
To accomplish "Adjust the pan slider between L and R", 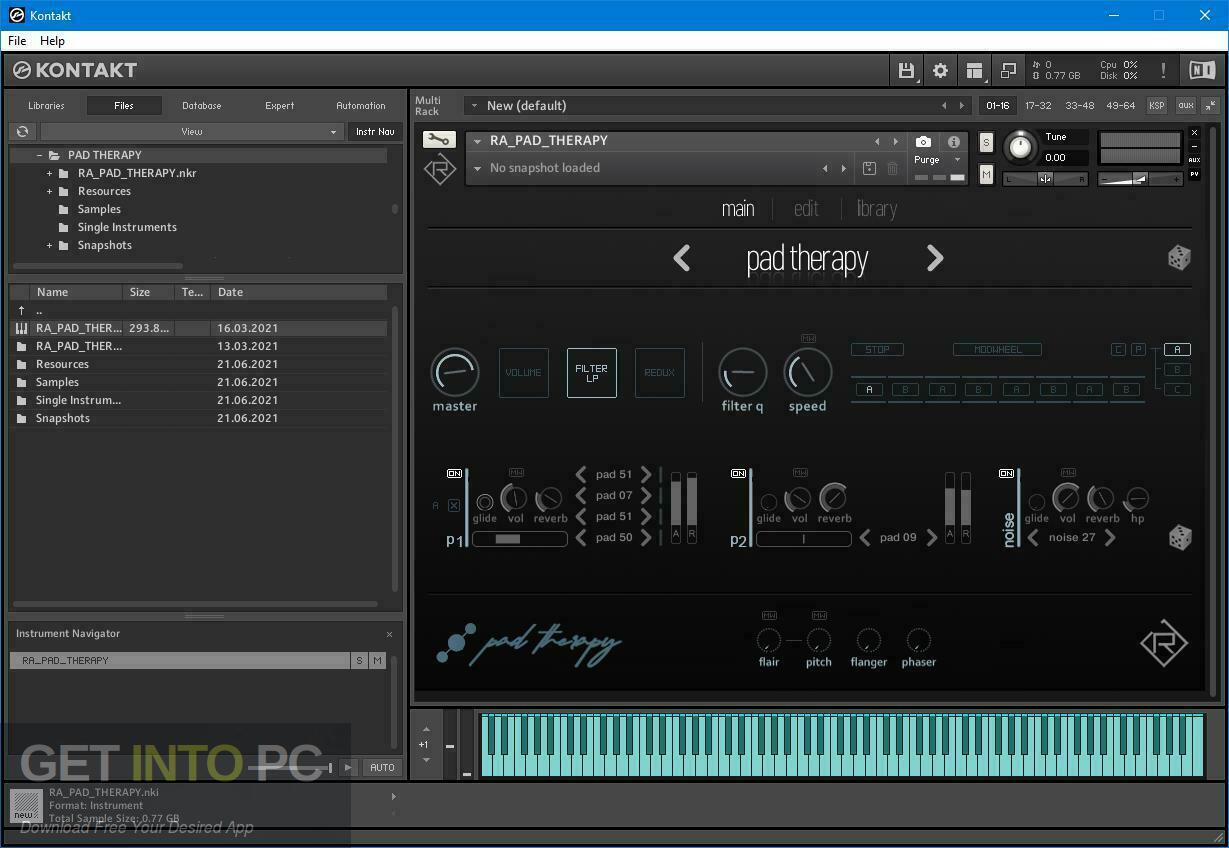I will [1045, 179].
